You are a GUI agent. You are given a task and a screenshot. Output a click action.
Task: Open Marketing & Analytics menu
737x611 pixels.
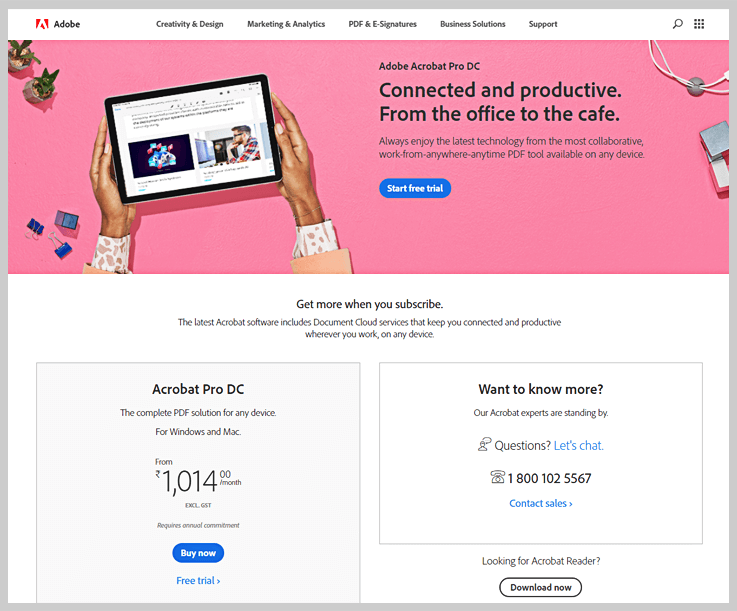286,24
